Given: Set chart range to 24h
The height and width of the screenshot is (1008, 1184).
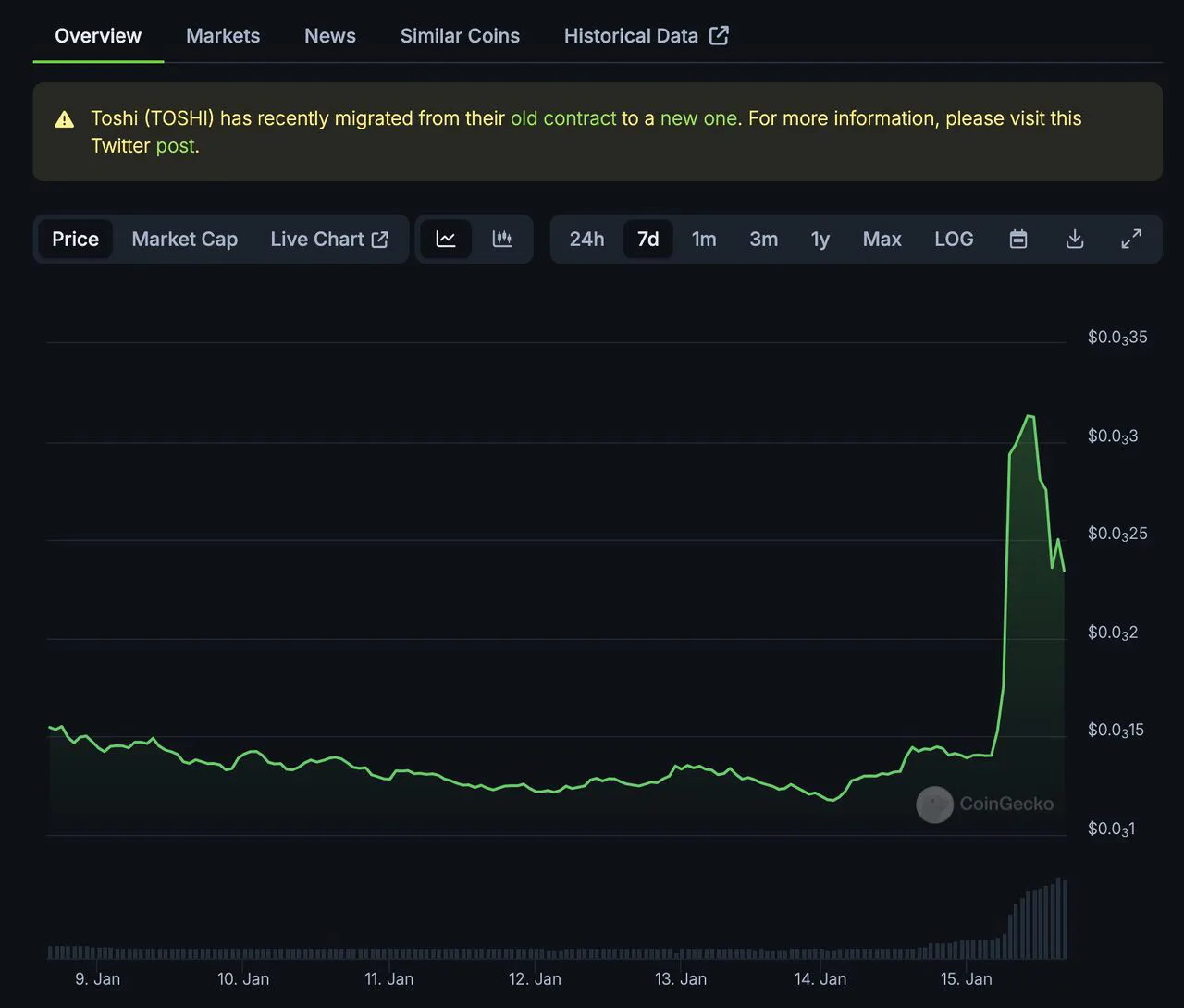Looking at the screenshot, I should (586, 239).
